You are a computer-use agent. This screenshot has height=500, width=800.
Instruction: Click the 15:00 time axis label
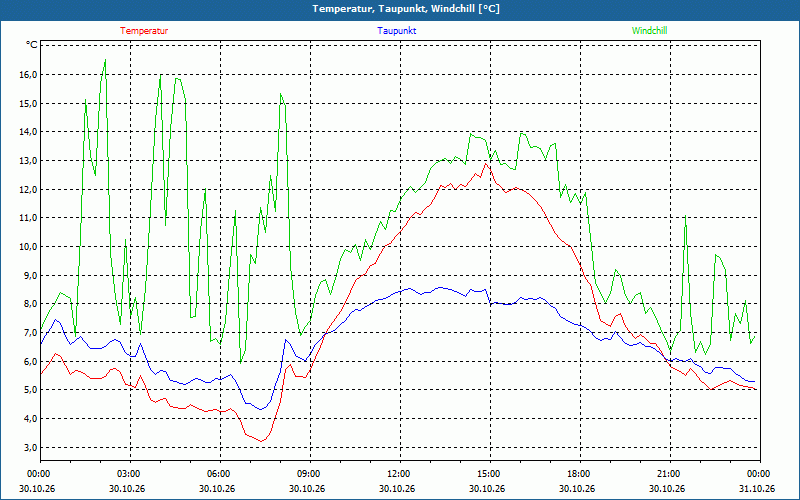click(490, 474)
